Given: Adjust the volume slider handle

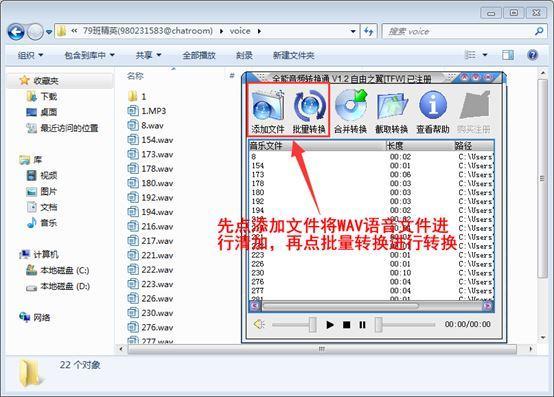Looking at the screenshot, I should (x=312, y=324).
